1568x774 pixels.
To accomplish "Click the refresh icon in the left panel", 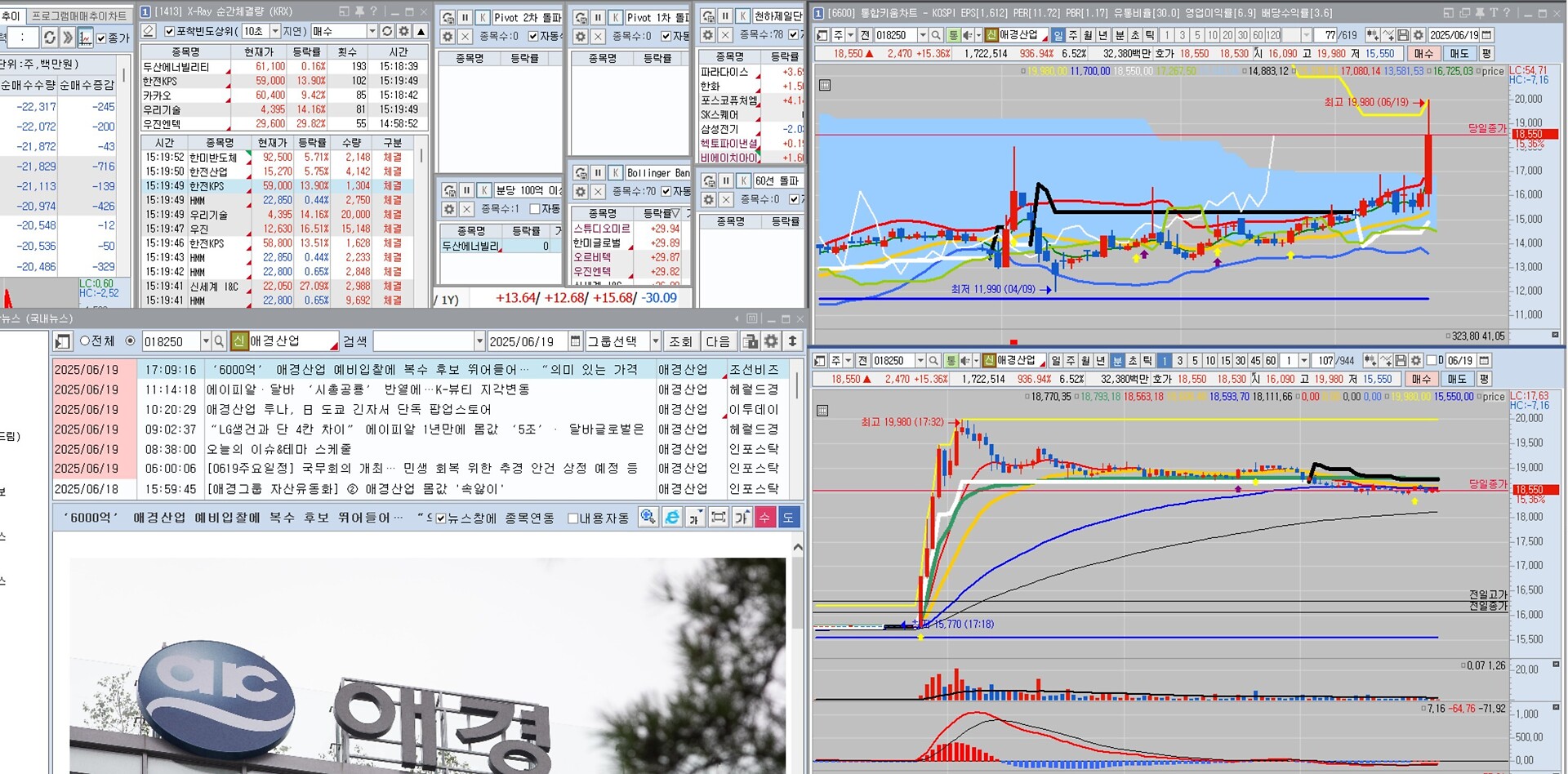I will pos(50,38).
